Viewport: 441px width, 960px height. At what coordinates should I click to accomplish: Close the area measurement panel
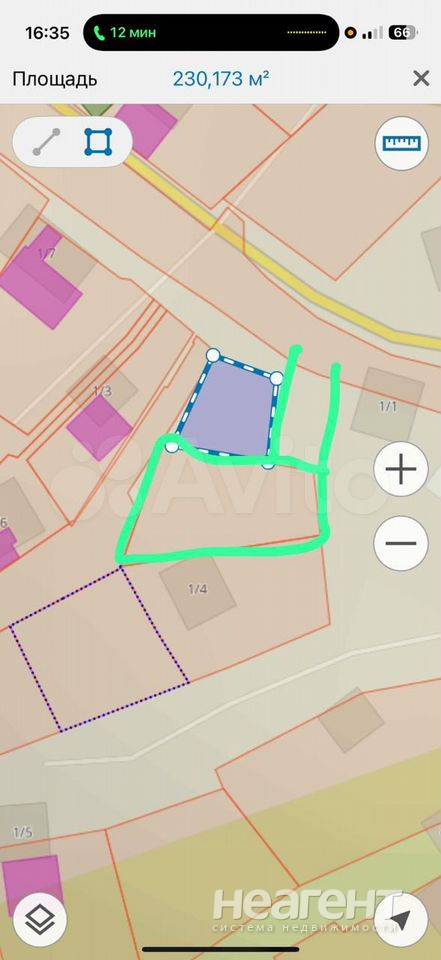point(421,78)
